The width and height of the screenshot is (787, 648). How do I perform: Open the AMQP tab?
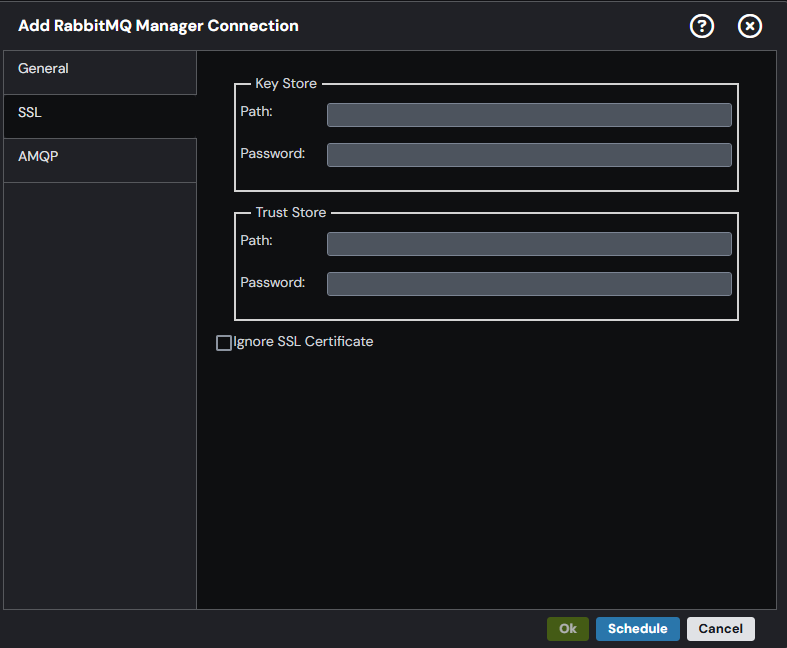(x=100, y=160)
